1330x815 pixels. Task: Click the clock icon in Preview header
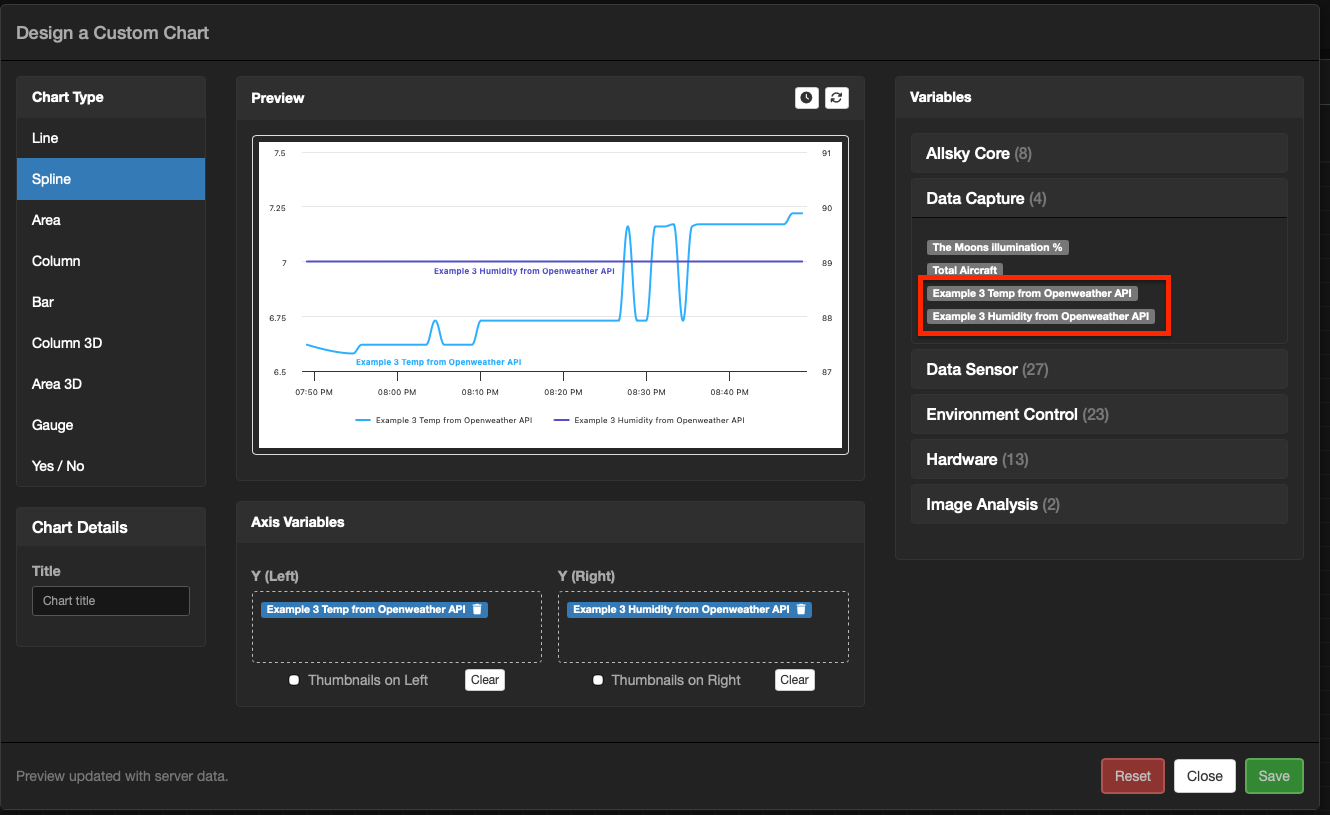pyautogui.click(x=806, y=98)
